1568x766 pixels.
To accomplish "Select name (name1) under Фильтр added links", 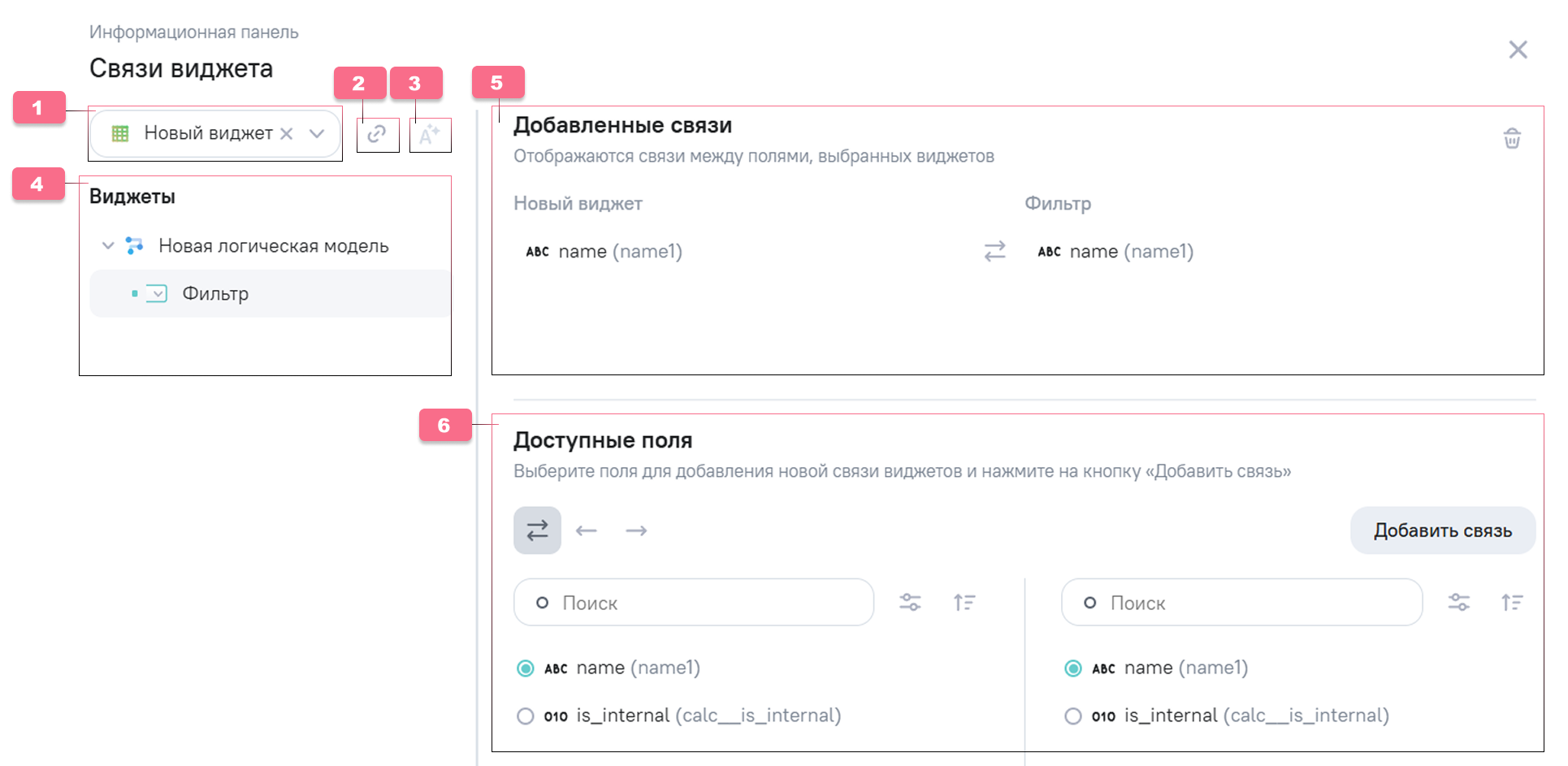I will 1115,251.
